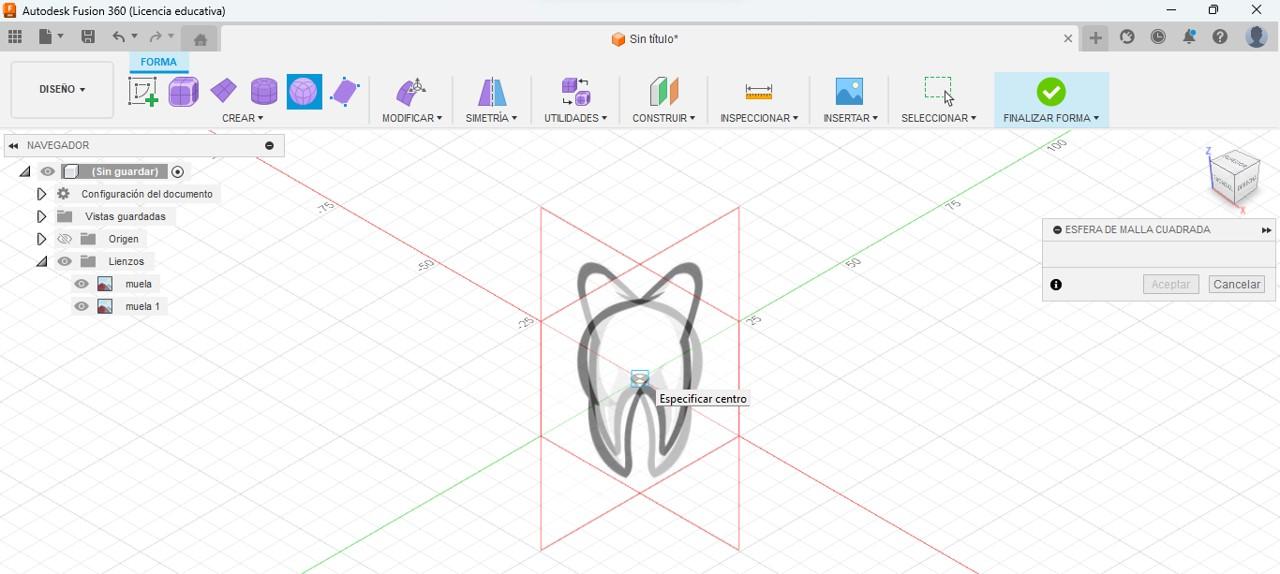Undo the last action

(x=119, y=37)
